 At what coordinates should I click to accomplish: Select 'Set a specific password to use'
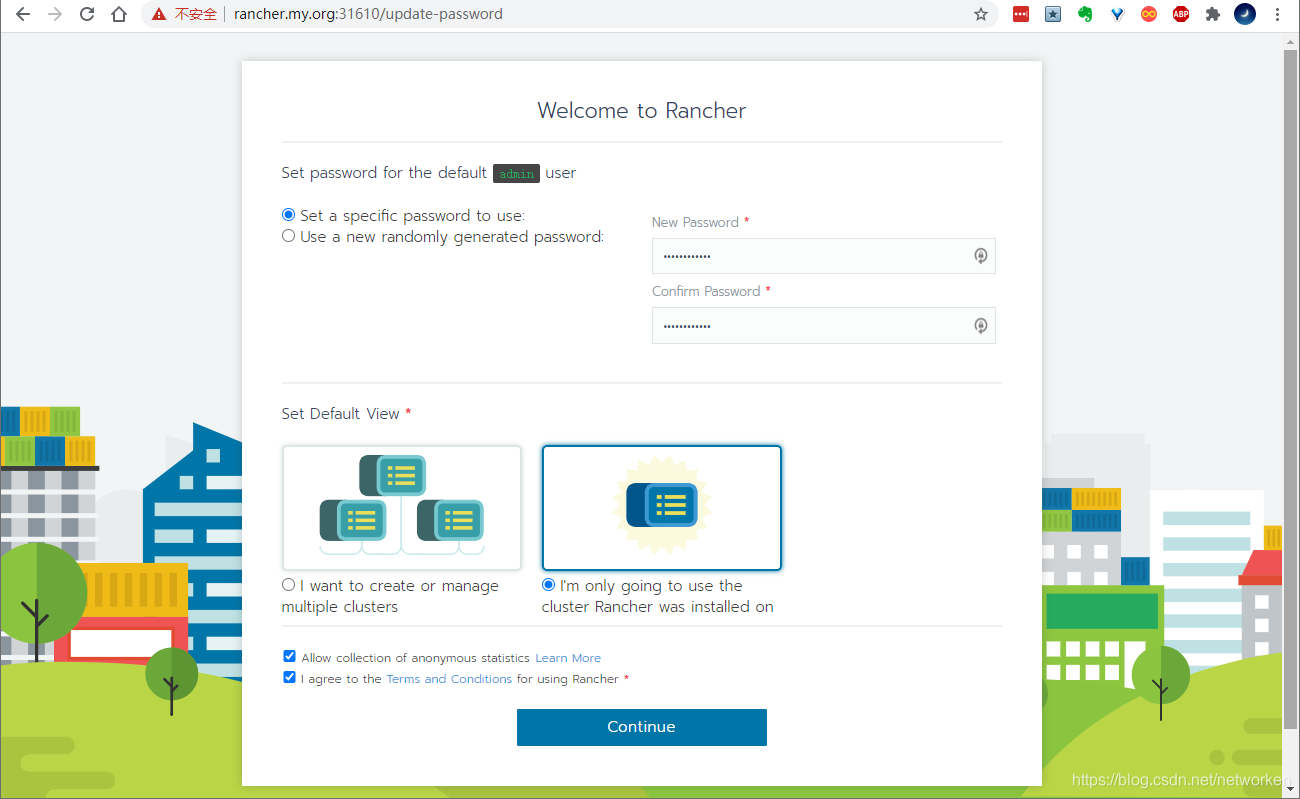[x=289, y=215]
